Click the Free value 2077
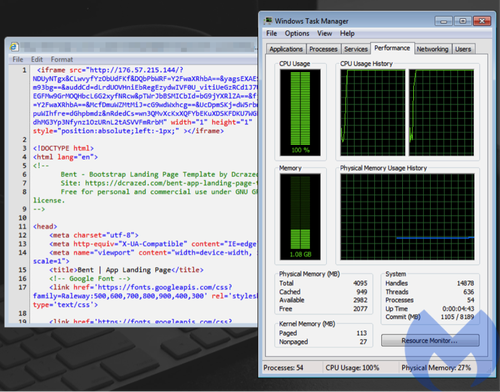 click(360, 309)
